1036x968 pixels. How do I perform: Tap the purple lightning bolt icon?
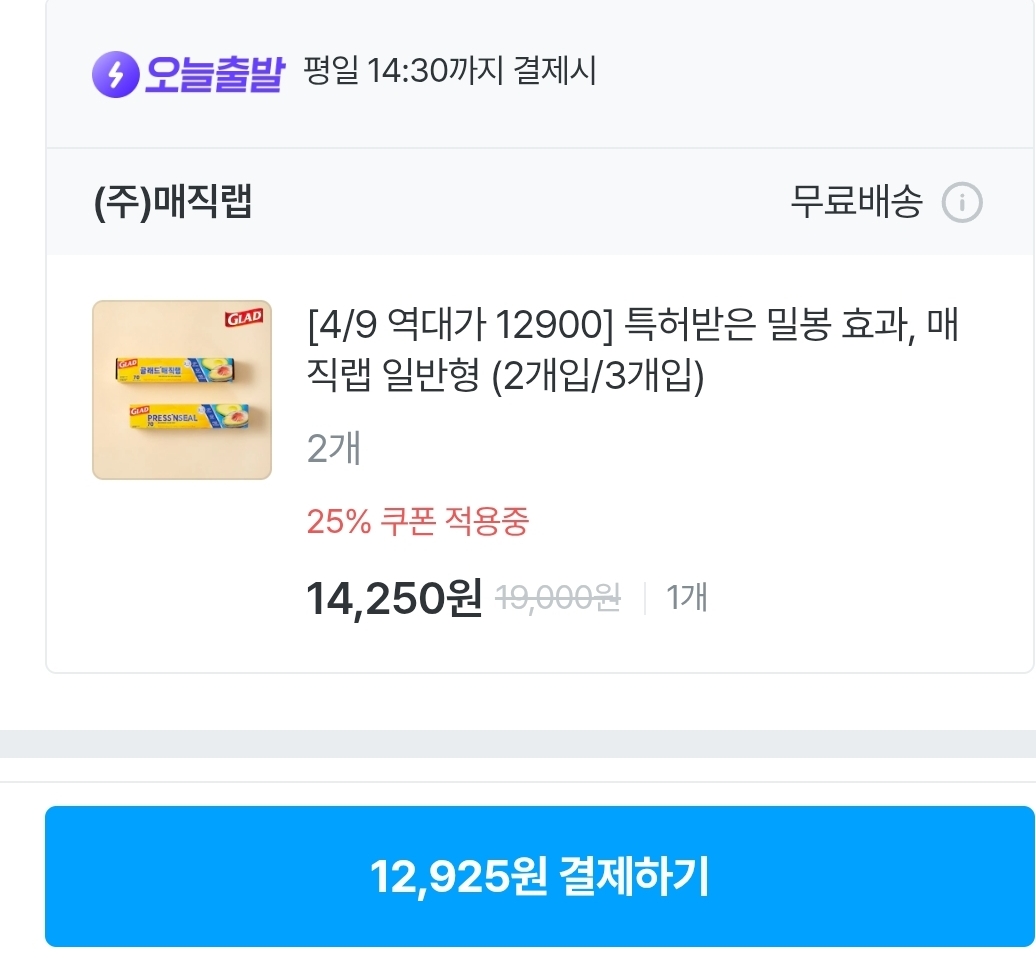pyautogui.click(x=115, y=74)
